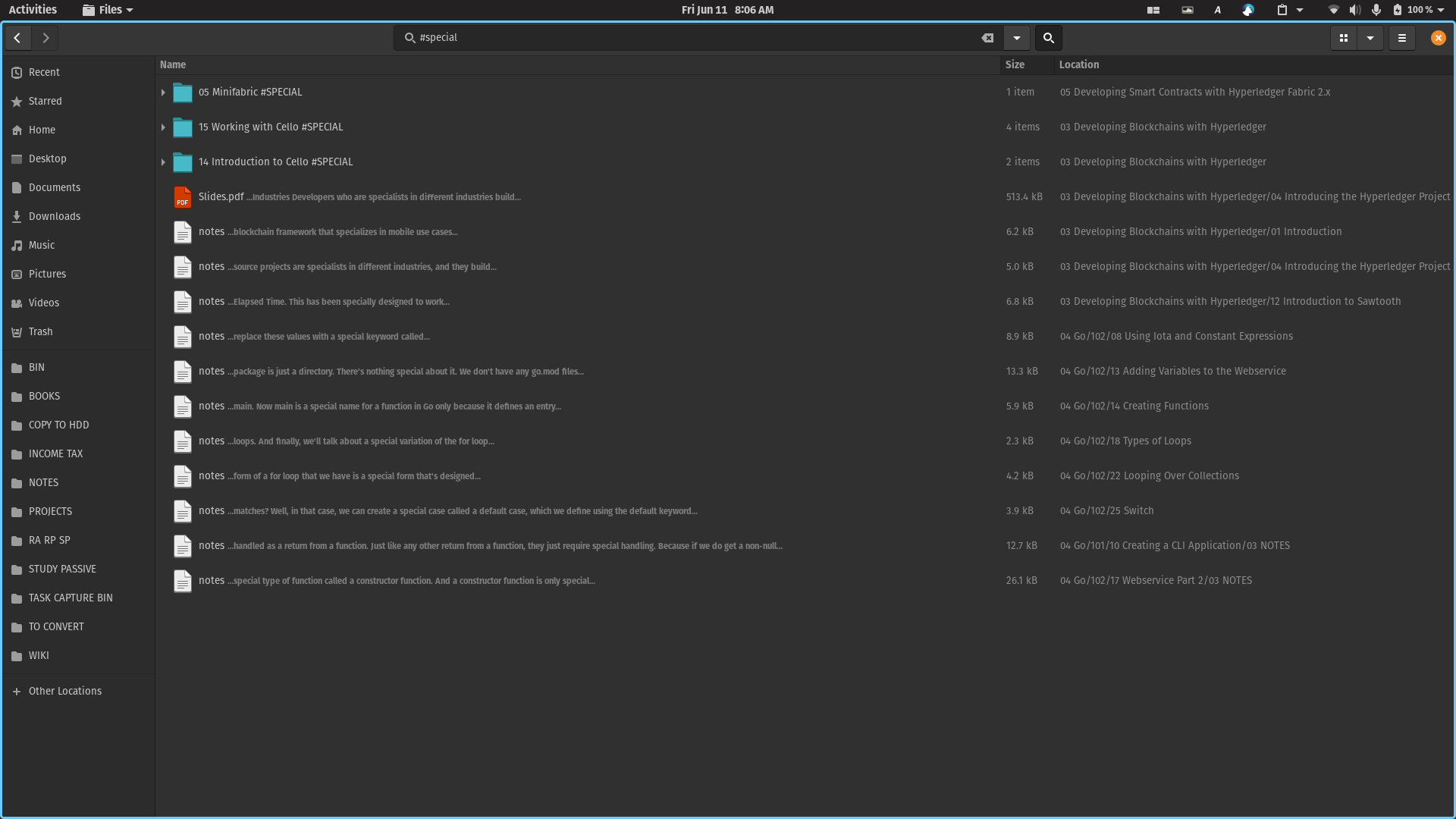This screenshot has width=1456, height=819.
Task: Sort by the Location column header
Action: (x=1254, y=65)
